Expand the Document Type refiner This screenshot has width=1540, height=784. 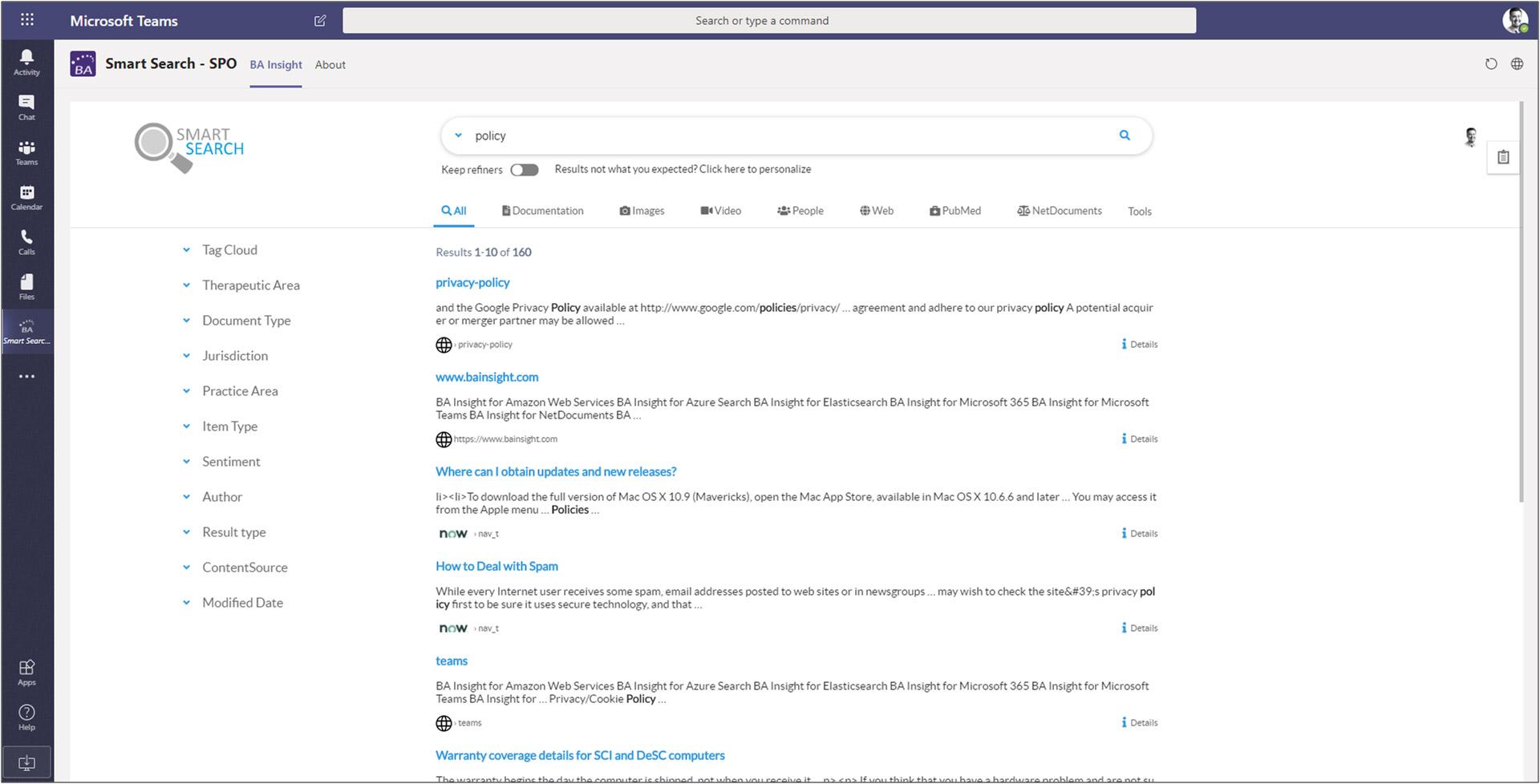pos(186,321)
